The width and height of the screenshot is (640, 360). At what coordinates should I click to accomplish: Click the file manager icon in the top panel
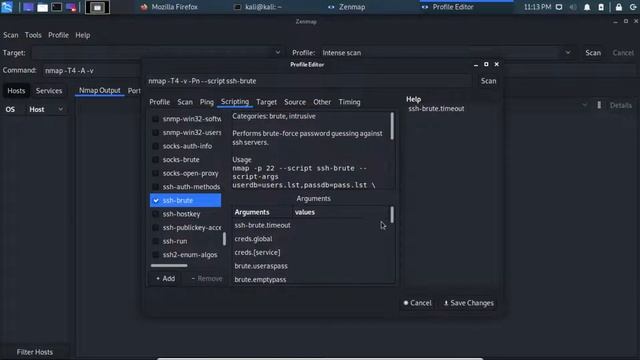pyautogui.click(x=42, y=7)
